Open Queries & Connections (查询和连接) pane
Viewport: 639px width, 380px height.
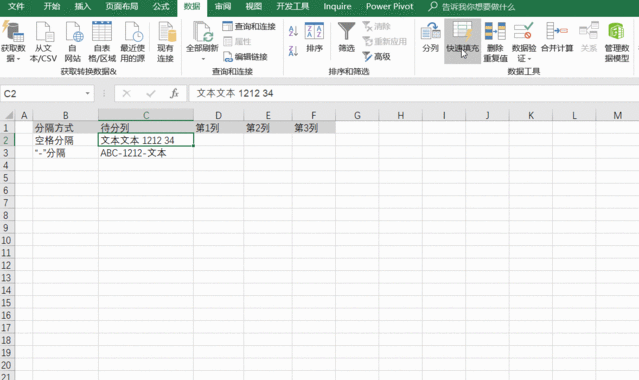[249, 27]
